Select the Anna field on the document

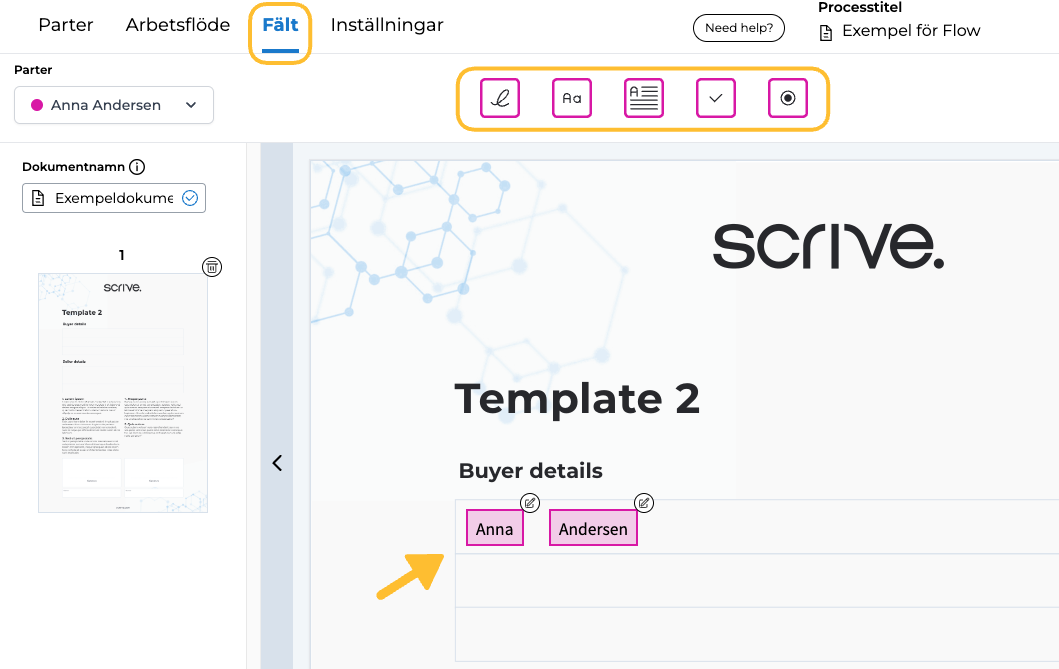(x=495, y=528)
